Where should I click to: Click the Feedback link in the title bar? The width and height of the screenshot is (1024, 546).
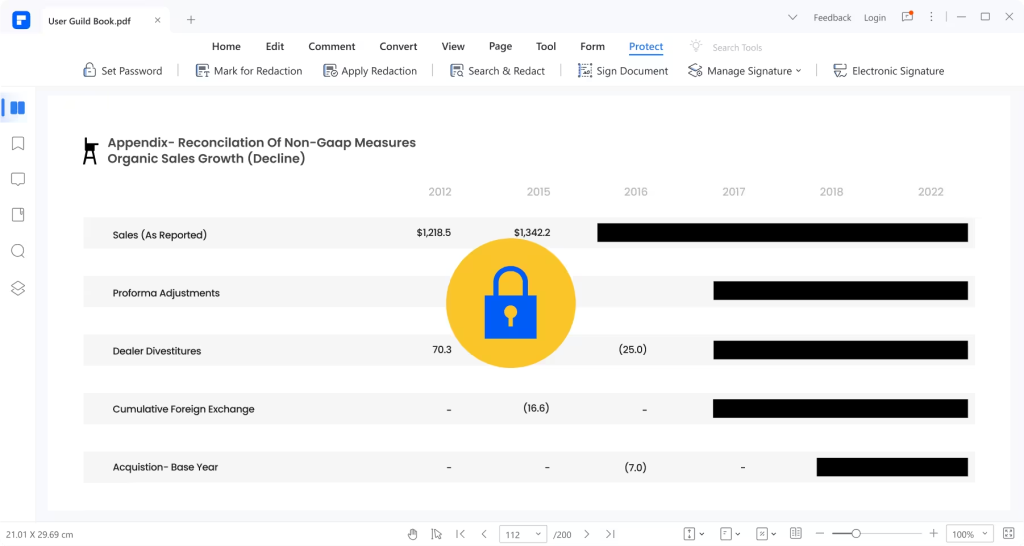[832, 18]
